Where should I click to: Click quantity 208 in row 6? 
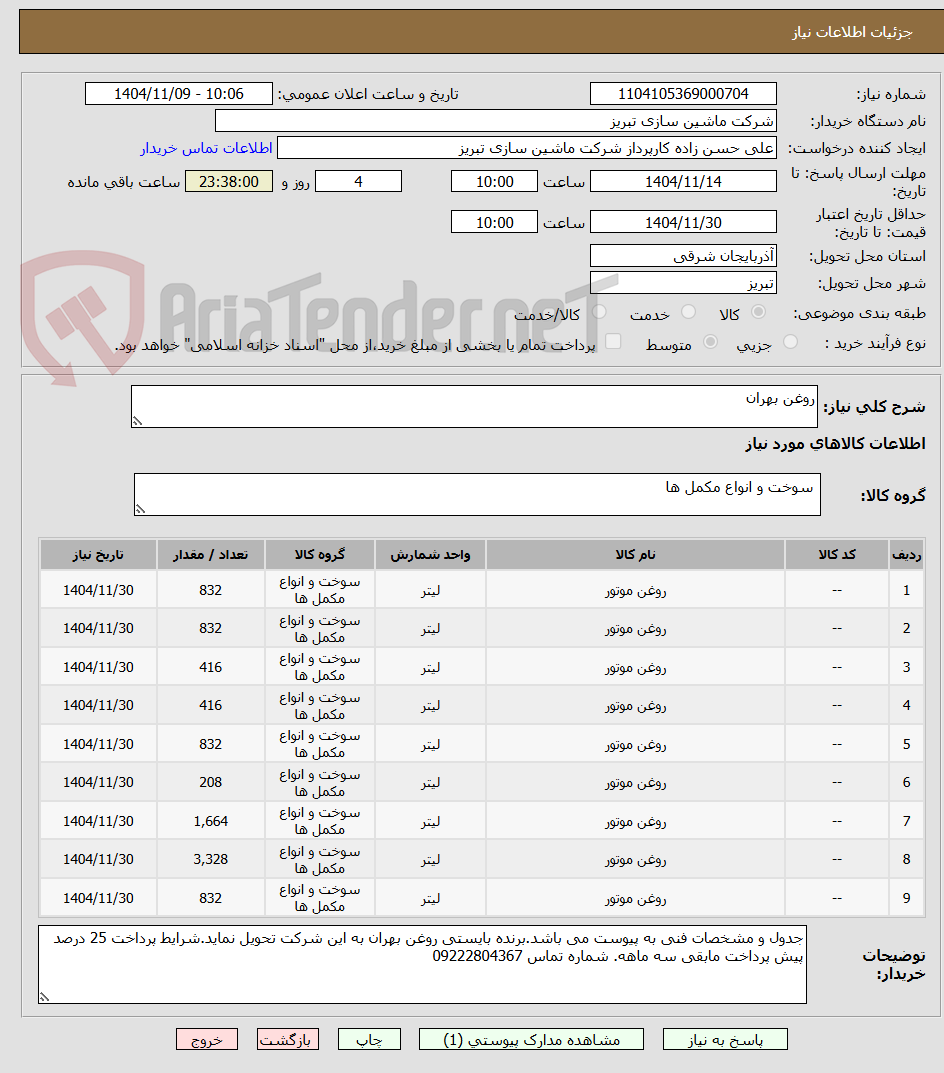(210, 782)
